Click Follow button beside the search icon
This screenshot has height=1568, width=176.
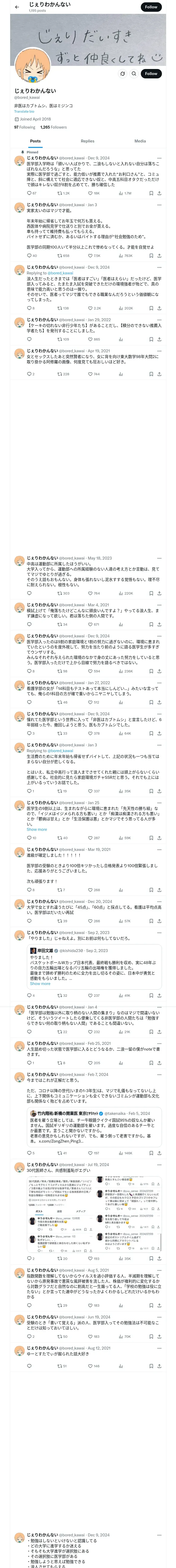pos(150,74)
